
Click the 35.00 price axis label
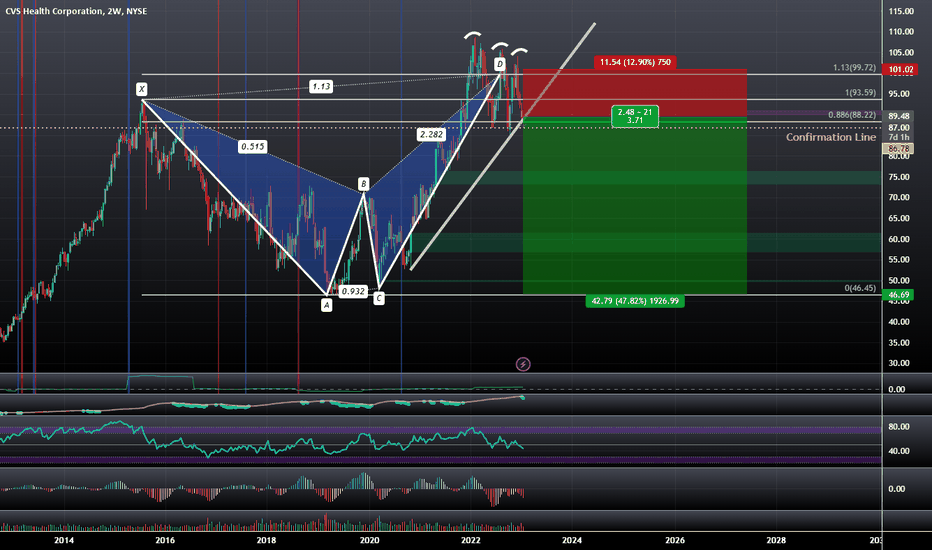click(899, 342)
